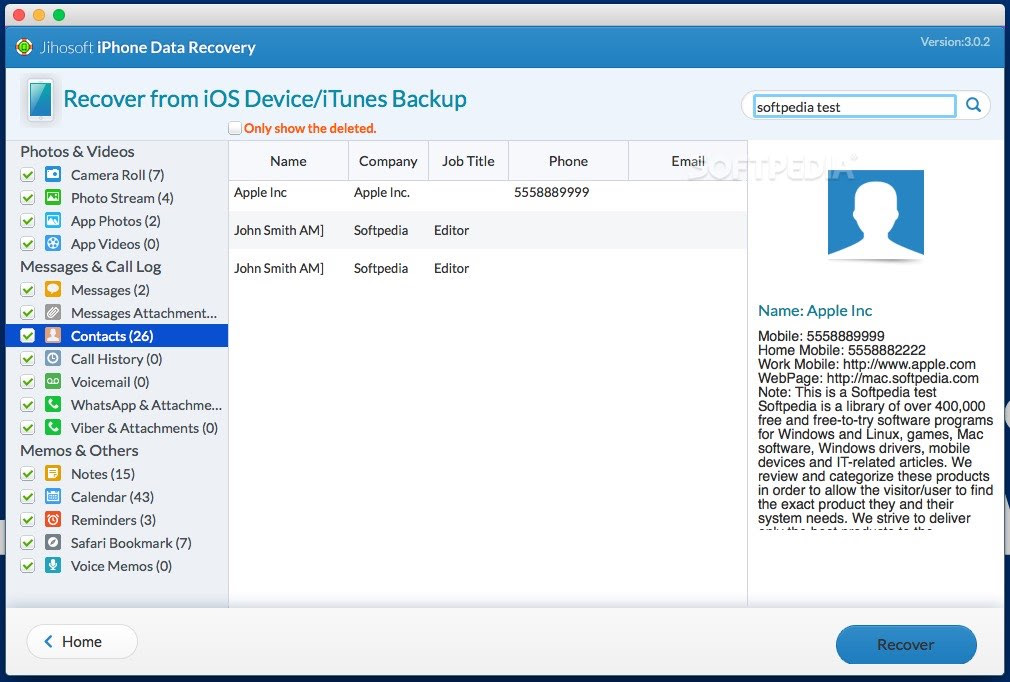The image size is (1010, 682).
Task: Click the Photo Stream picture icon
Action: click(53, 198)
